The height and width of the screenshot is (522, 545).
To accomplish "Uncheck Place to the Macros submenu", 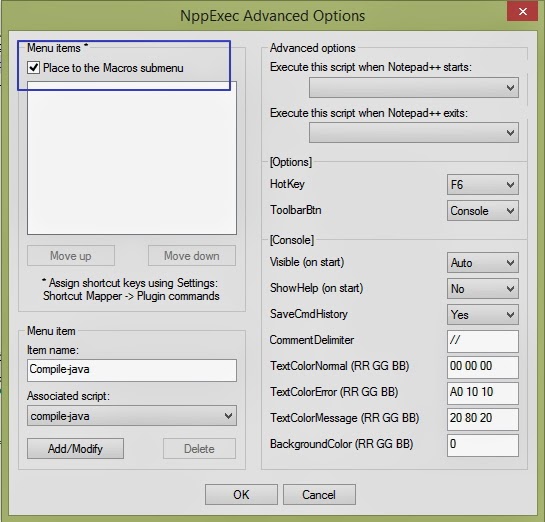I will pyautogui.click(x=33, y=67).
